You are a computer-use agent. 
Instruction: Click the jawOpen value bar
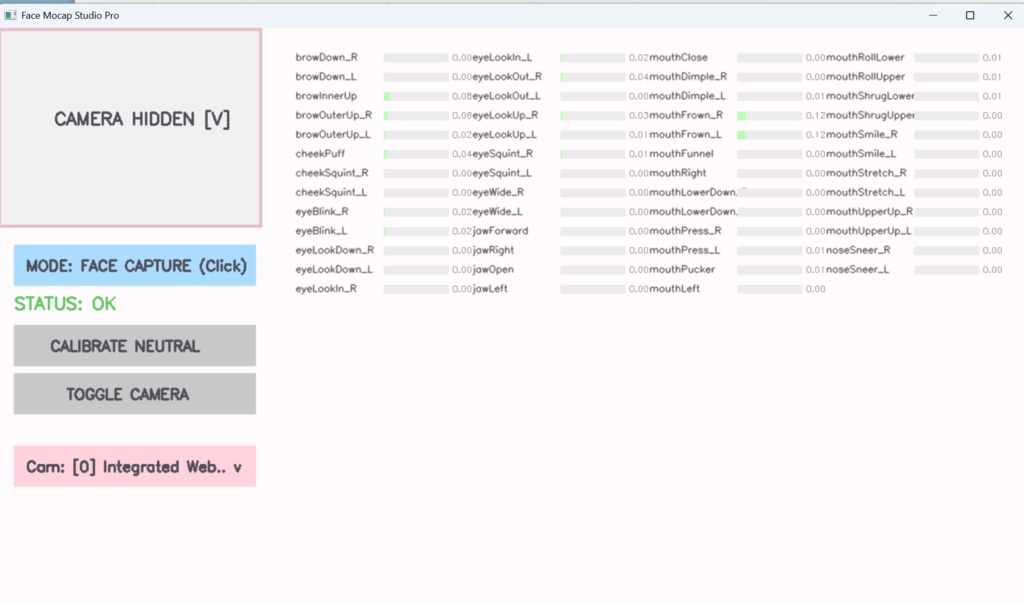pyautogui.click(x=593, y=270)
